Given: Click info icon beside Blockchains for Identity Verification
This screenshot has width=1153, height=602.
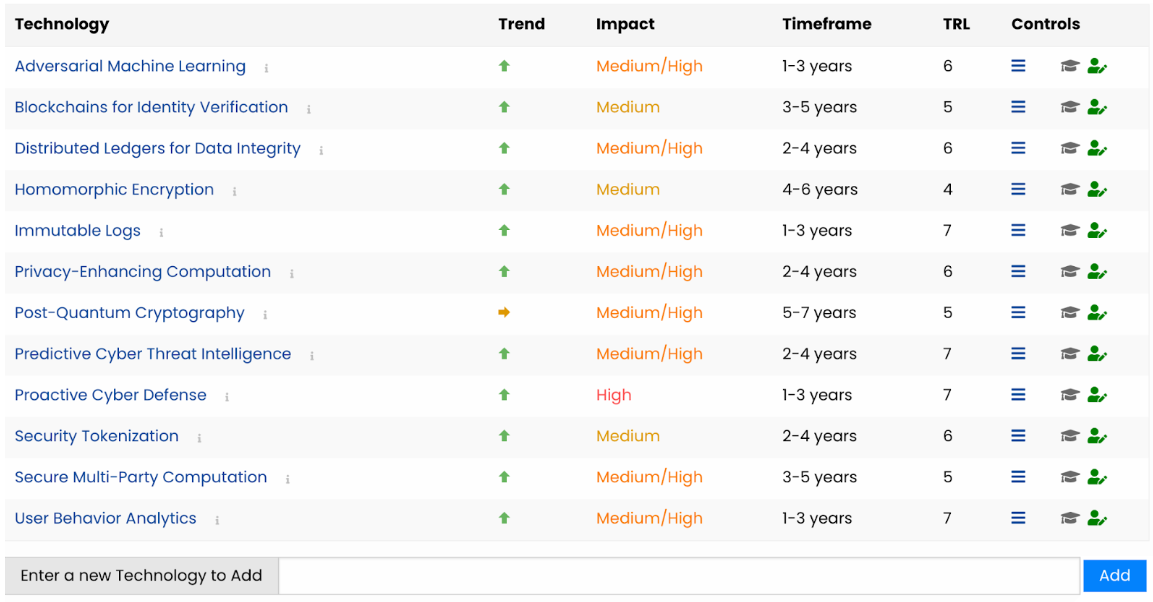Looking at the screenshot, I should coord(309,109).
